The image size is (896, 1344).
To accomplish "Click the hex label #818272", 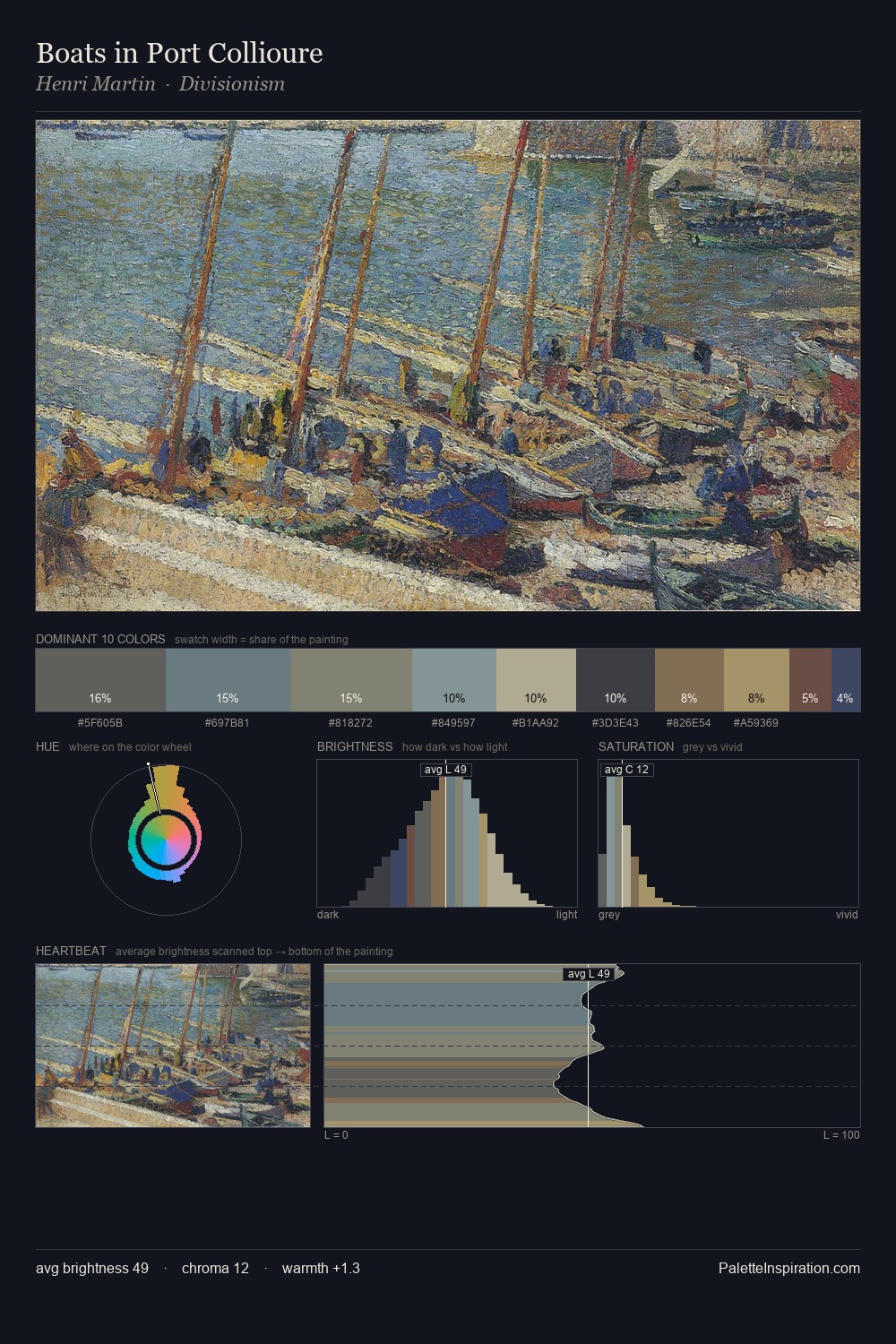I will tap(351, 723).
